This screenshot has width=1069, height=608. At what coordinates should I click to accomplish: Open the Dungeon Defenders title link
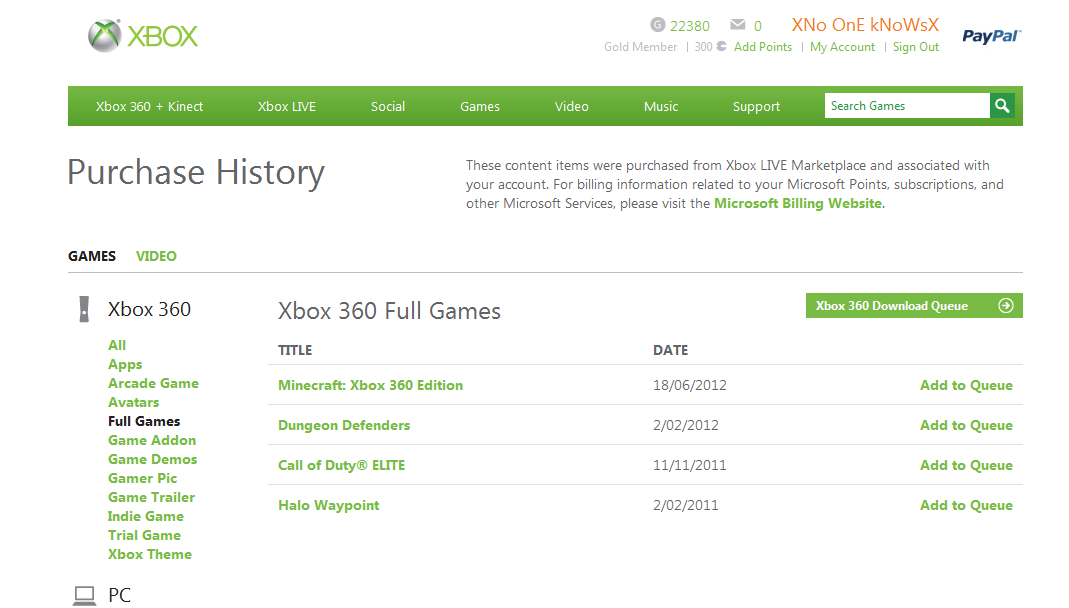coord(344,425)
